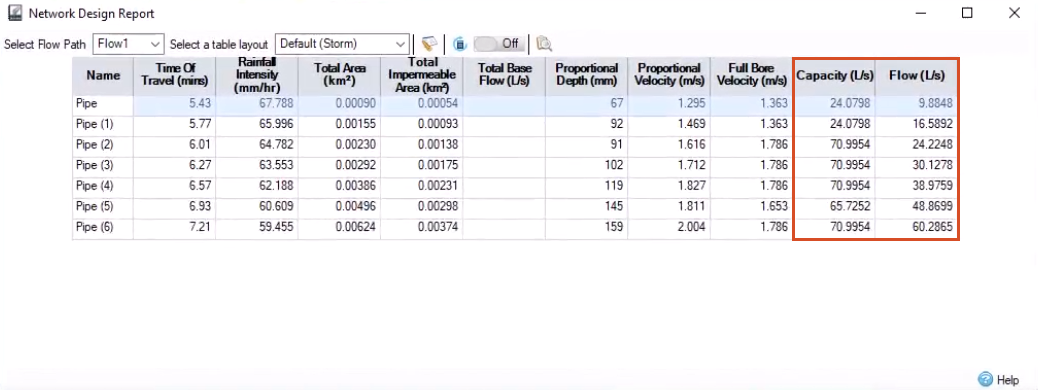1038x390 pixels.
Task: Select the Pipe (4) row name
Action: [x=103, y=186]
